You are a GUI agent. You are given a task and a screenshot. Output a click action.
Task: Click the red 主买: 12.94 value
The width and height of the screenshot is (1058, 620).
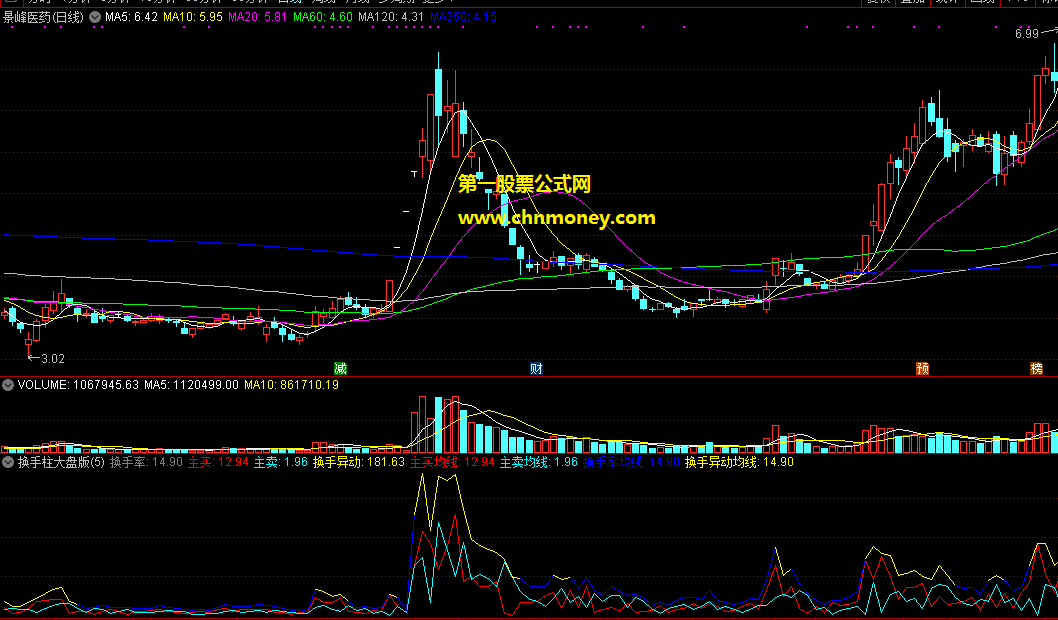pos(218,462)
